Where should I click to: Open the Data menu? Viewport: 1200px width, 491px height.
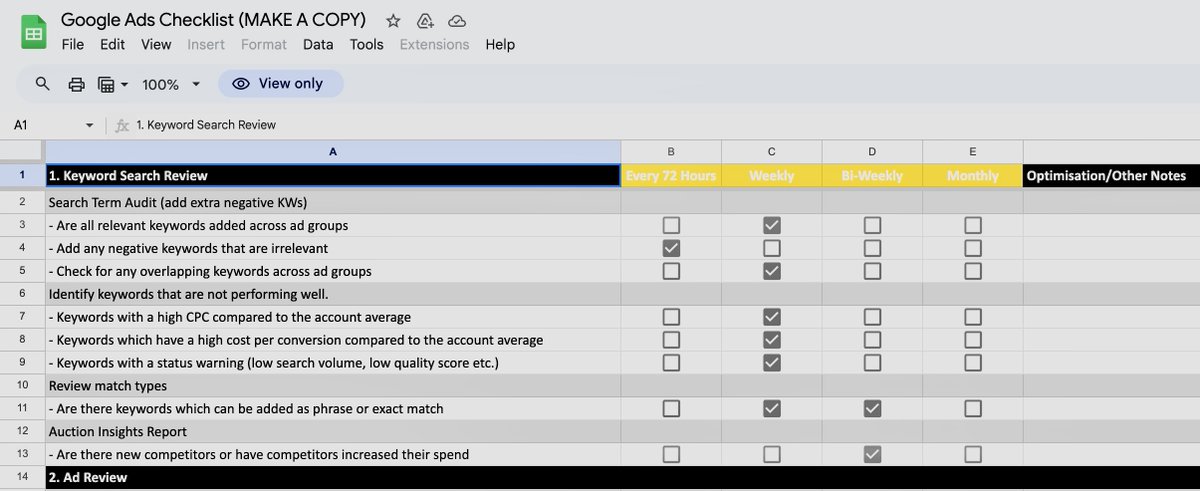pyautogui.click(x=318, y=44)
